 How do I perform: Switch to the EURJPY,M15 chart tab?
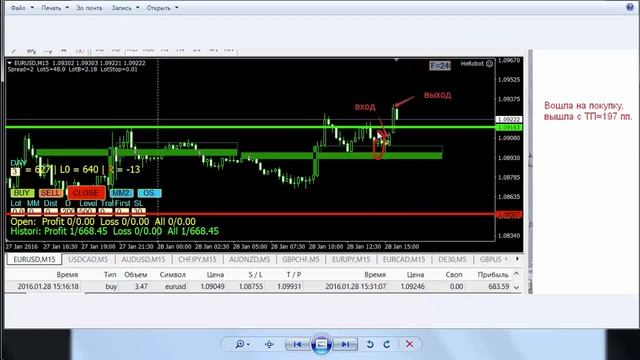tap(351, 260)
